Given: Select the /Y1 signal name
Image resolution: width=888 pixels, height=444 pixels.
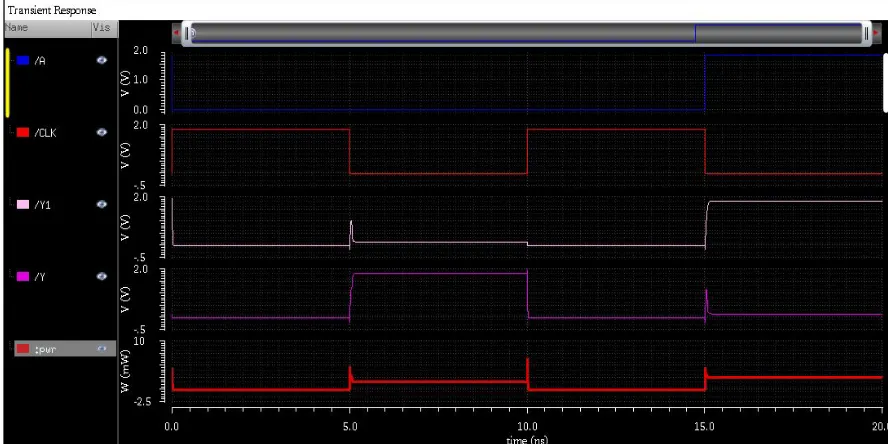Looking at the screenshot, I should pos(42,204).
